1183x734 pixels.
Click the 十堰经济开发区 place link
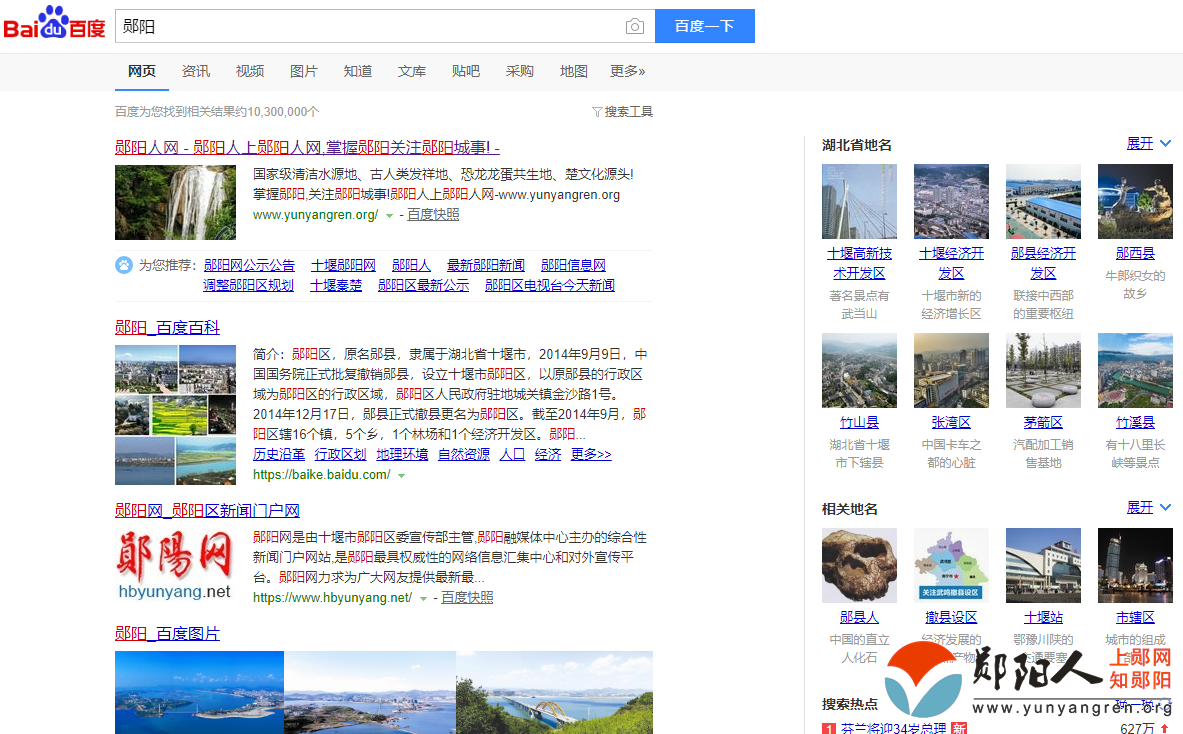tap(951, 263)
